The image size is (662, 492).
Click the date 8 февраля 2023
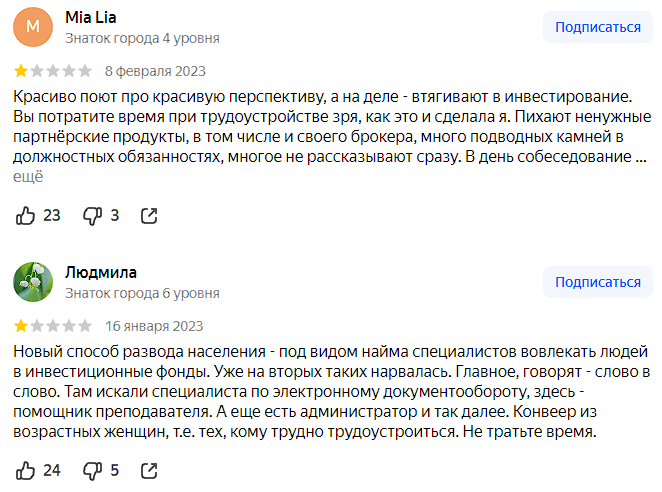pyautogui.click(x=153, y=71)
